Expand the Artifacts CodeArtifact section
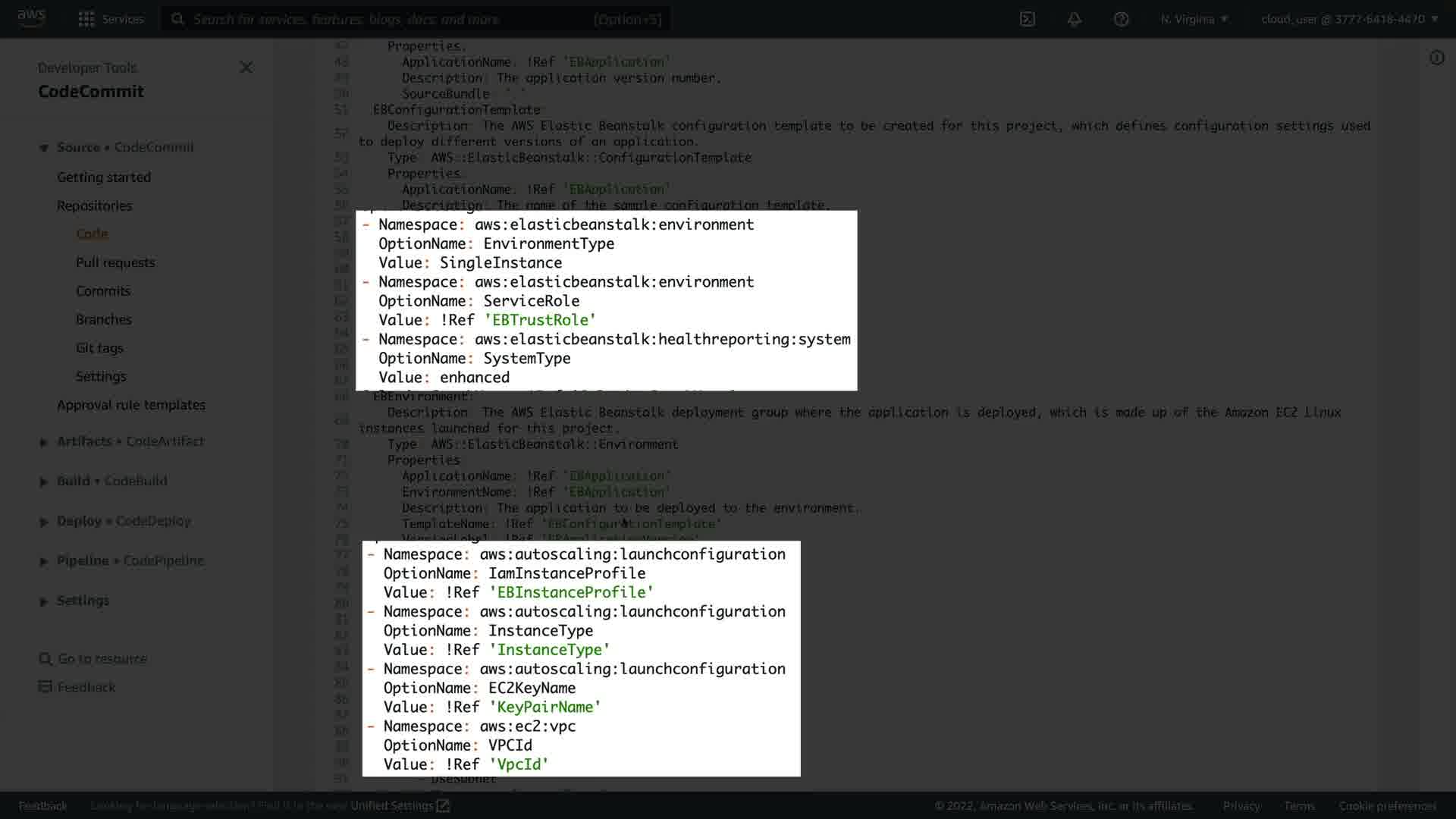This screenshot has width=1456, height=819. click(44, 442)
